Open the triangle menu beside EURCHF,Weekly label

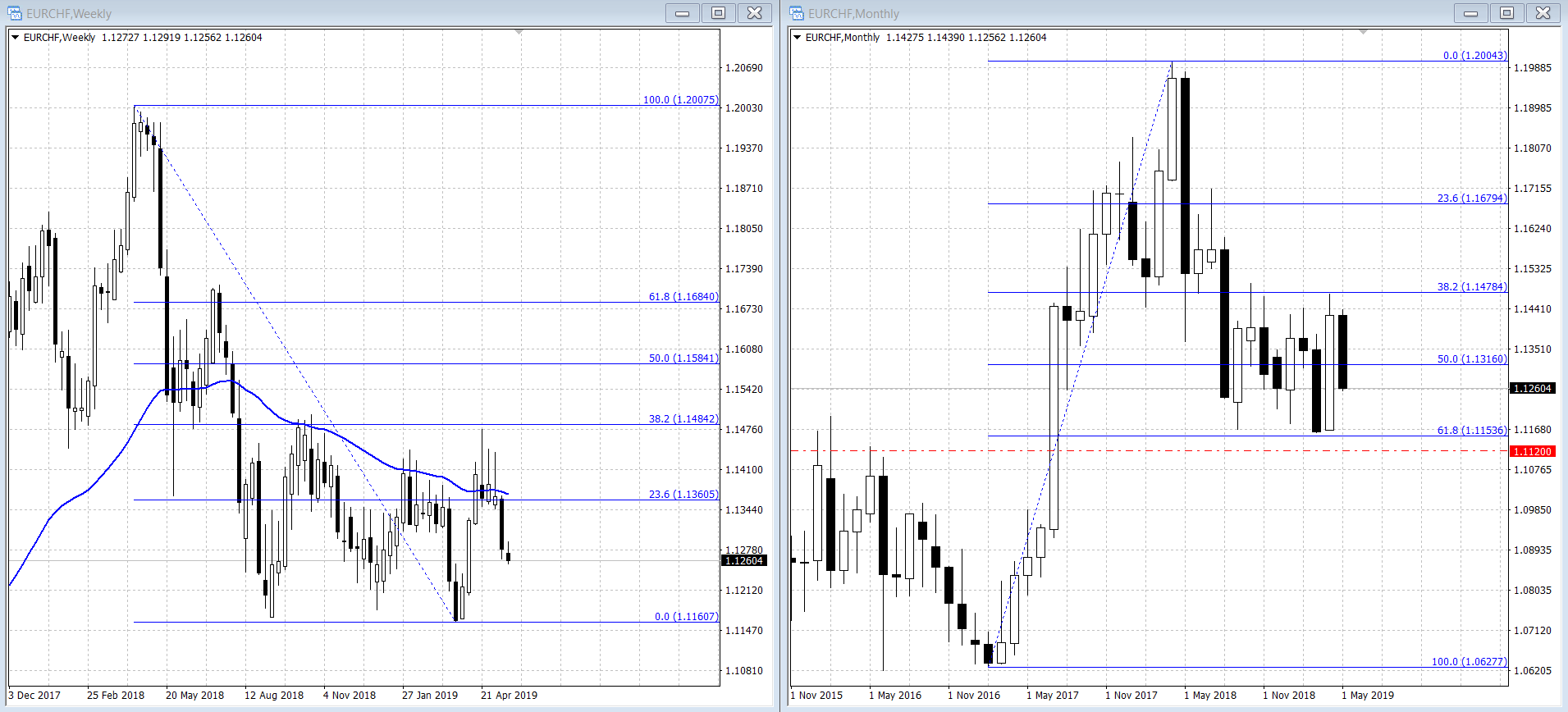click(x=15, y=37)
